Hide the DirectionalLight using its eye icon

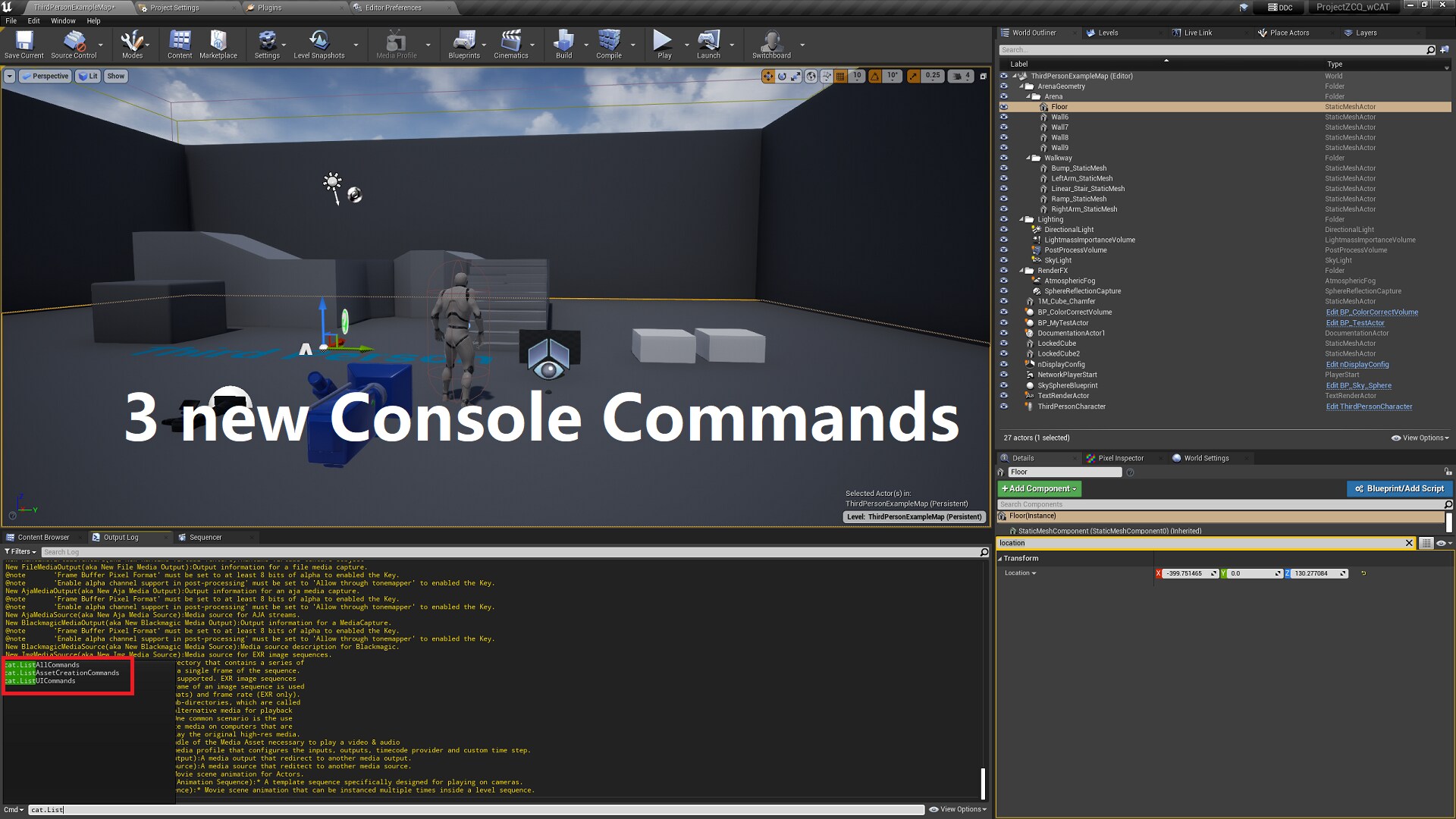[1004, 229]
